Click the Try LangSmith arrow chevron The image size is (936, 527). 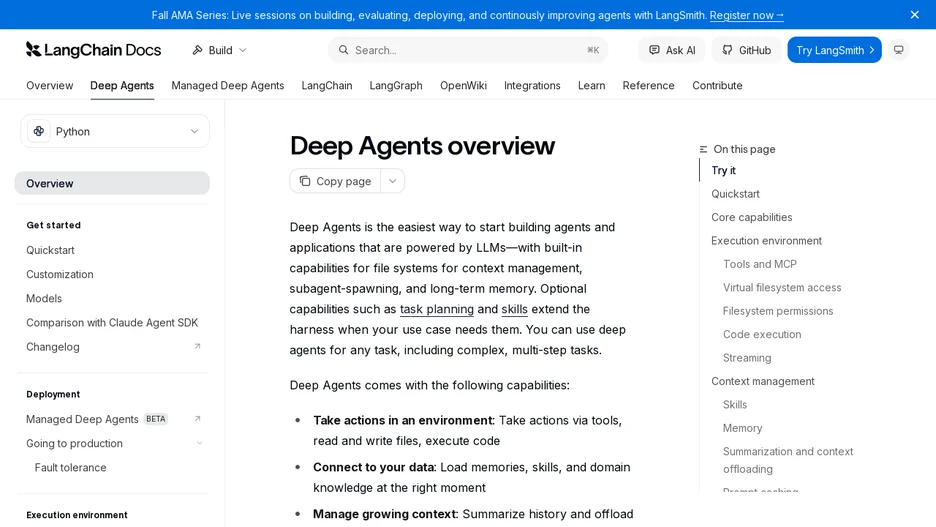click(872, 50)
